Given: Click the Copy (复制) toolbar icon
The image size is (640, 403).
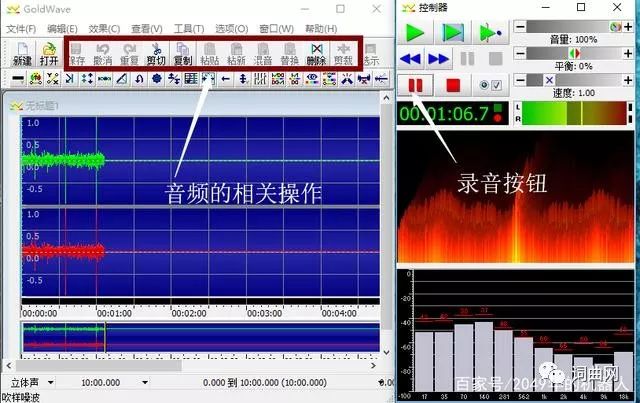Looking at the screenshot, I should coord(183,53).
